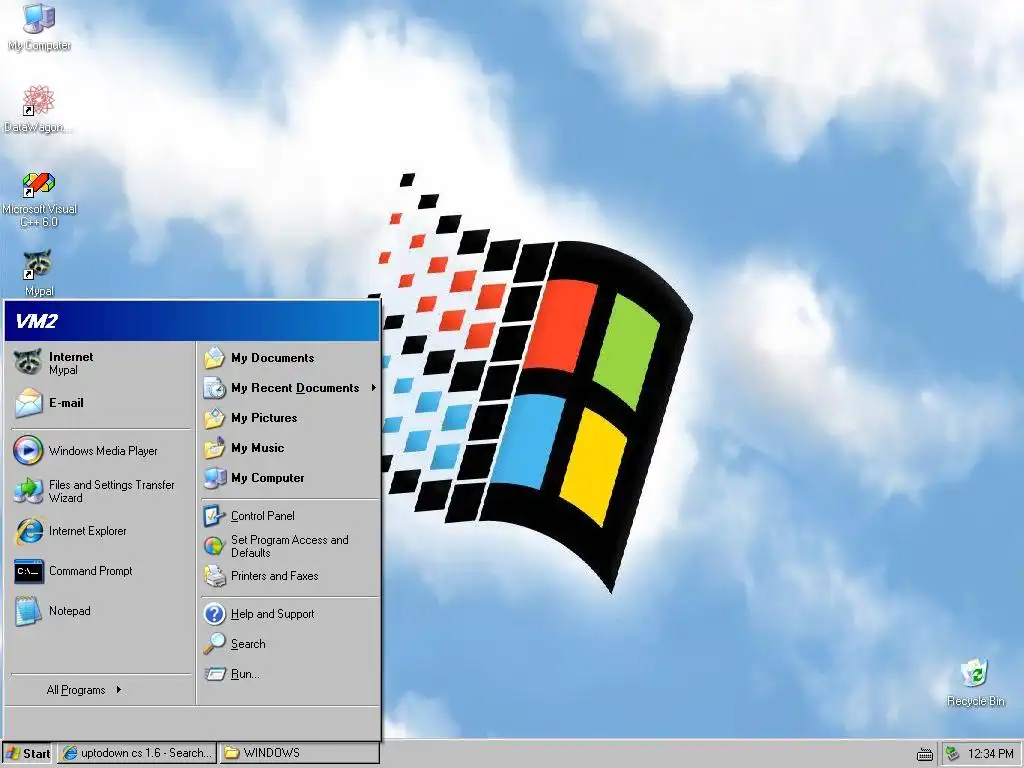Click the keyboard icon in system tray
This screenshot has height=768, width=1024.
click(925, 754)
